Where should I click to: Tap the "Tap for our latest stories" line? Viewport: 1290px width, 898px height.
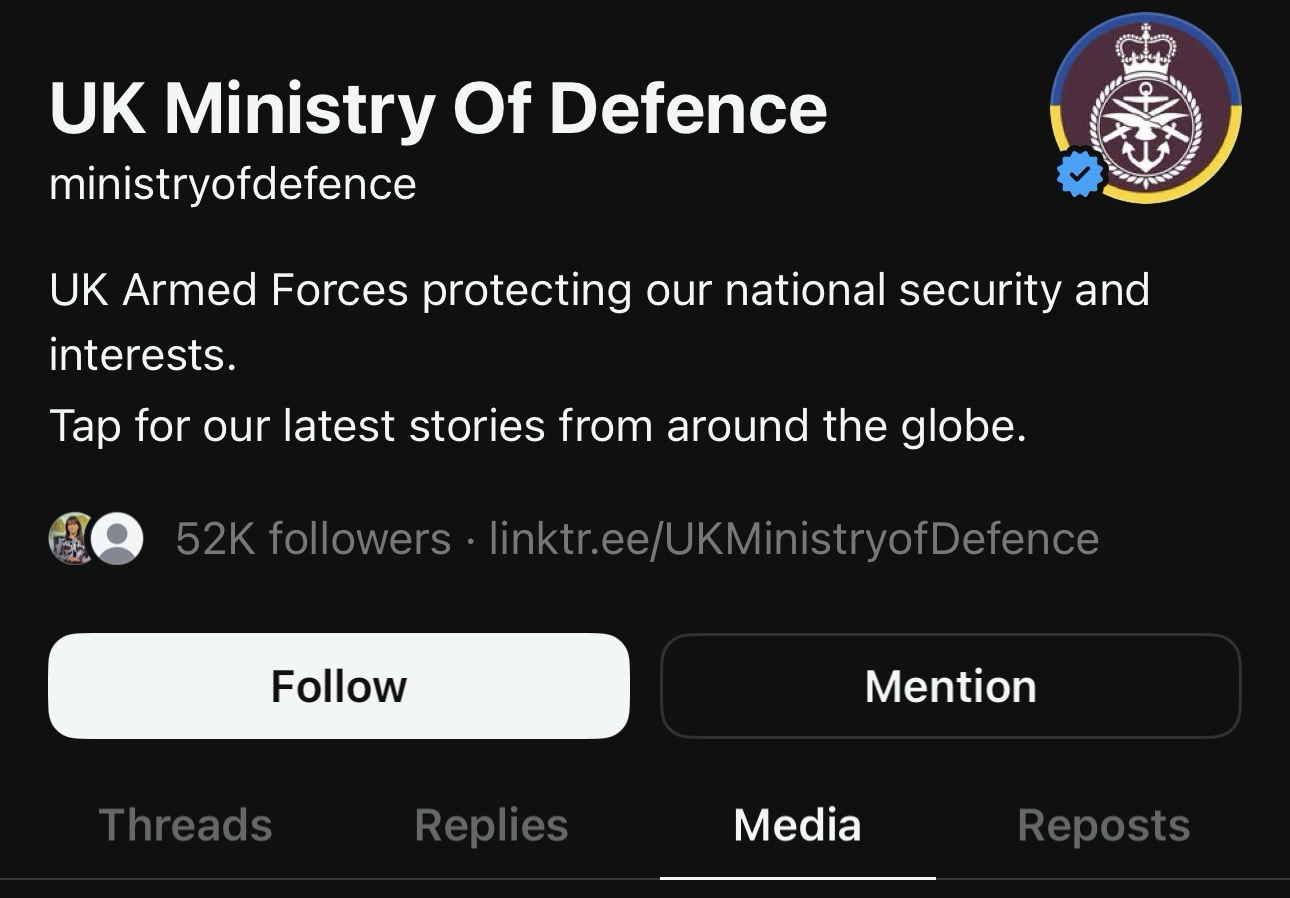(537, 427)
